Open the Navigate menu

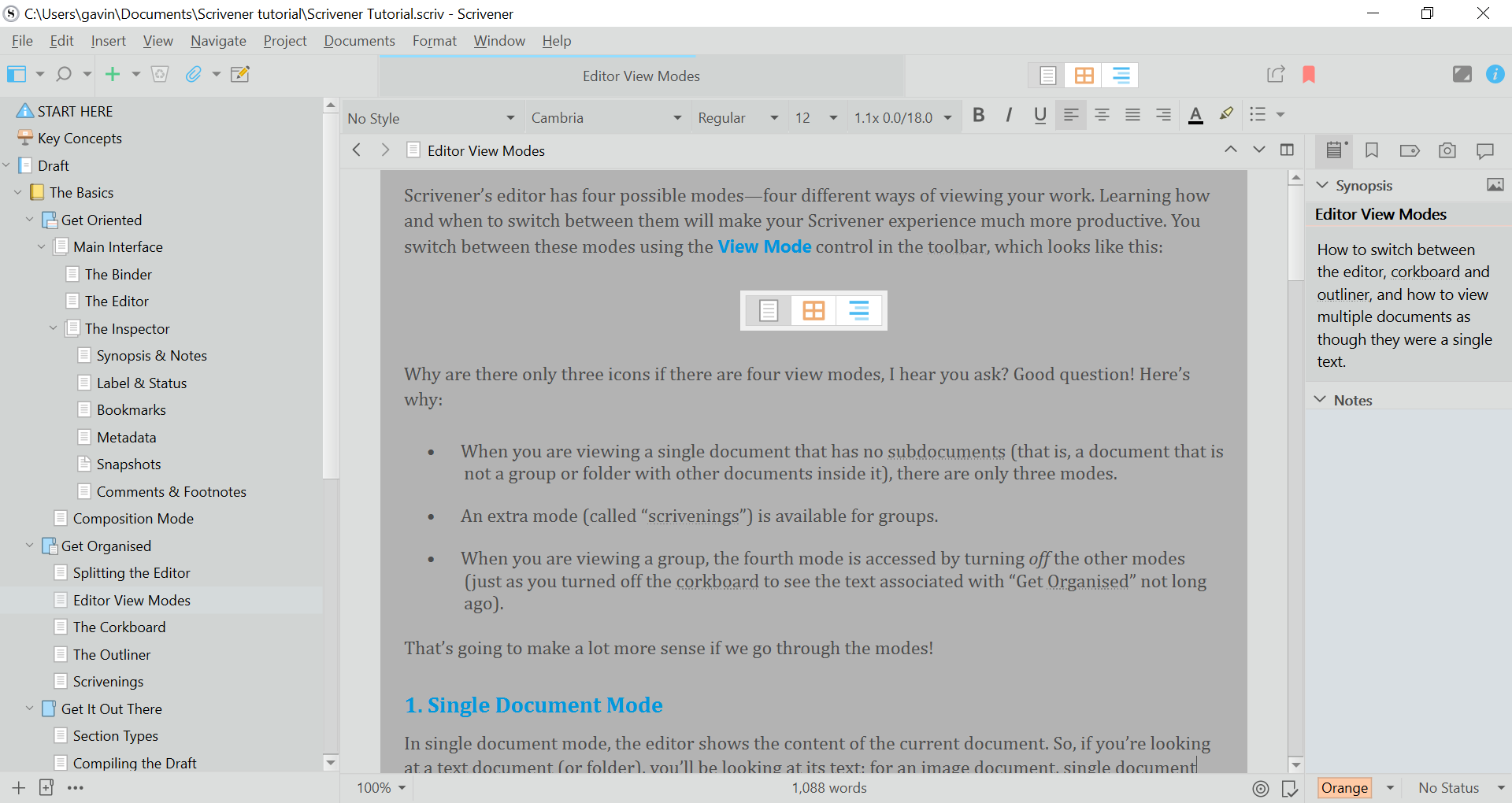pos(218,41)
